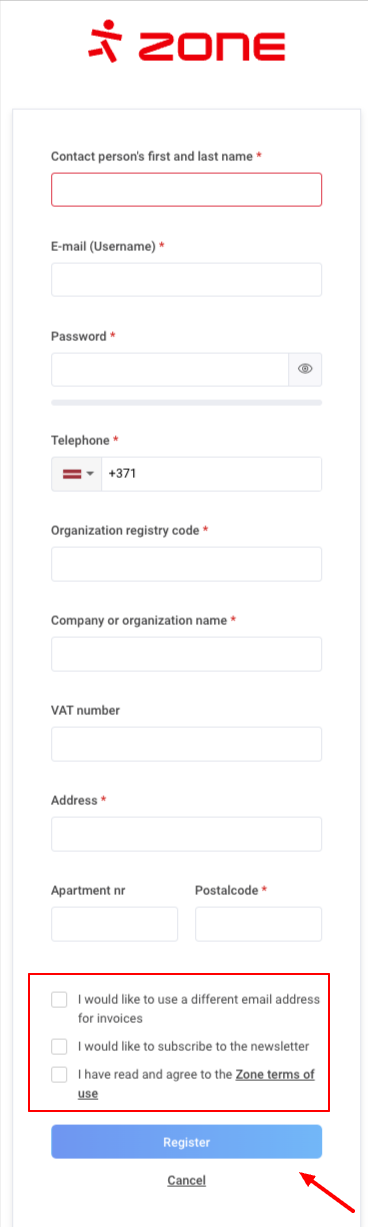Select the Organization registry code field
Screen dimensions: 368x1227
point(187,564)
